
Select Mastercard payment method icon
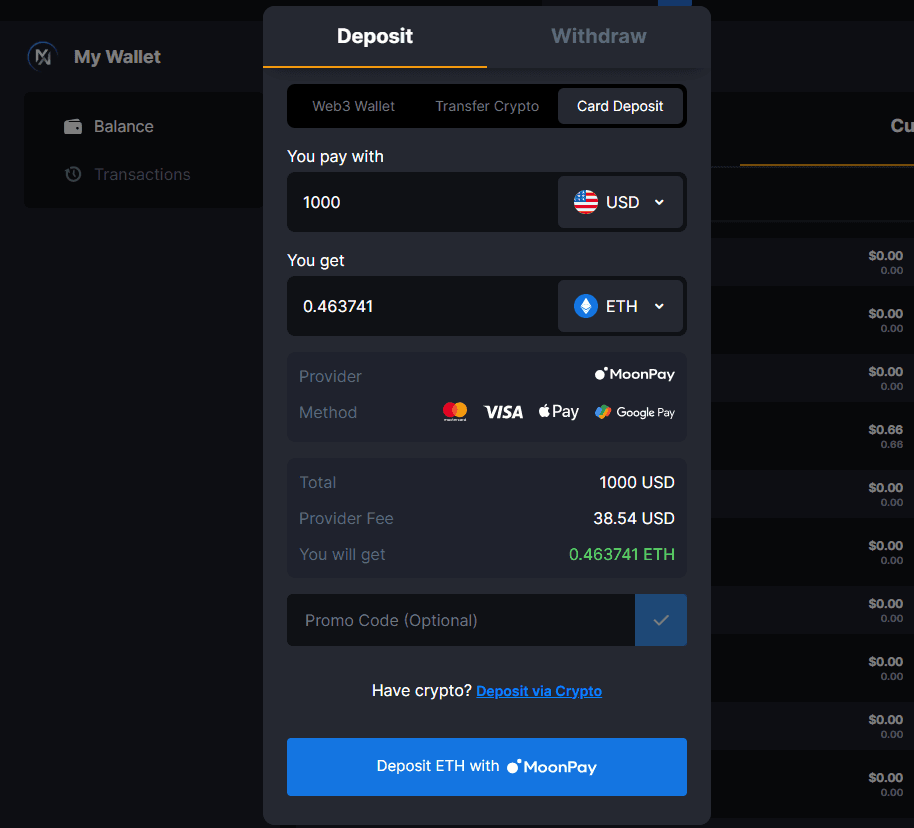point(455,410)
